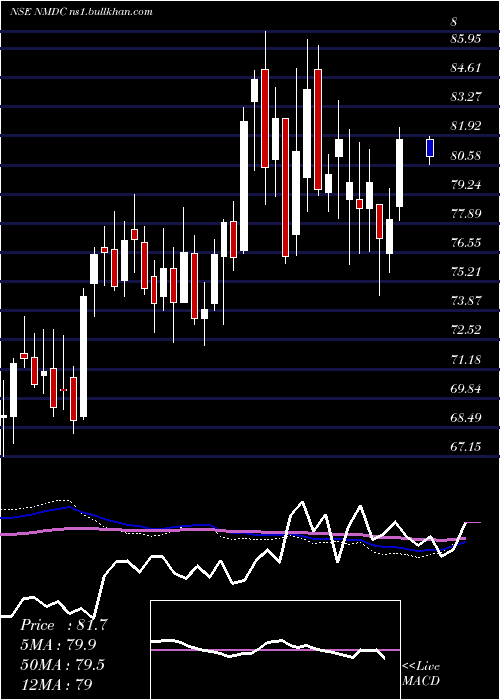This screenshot has width=500, height=700.
Task: Click the 84.61 price axis label
Action: 466,68
